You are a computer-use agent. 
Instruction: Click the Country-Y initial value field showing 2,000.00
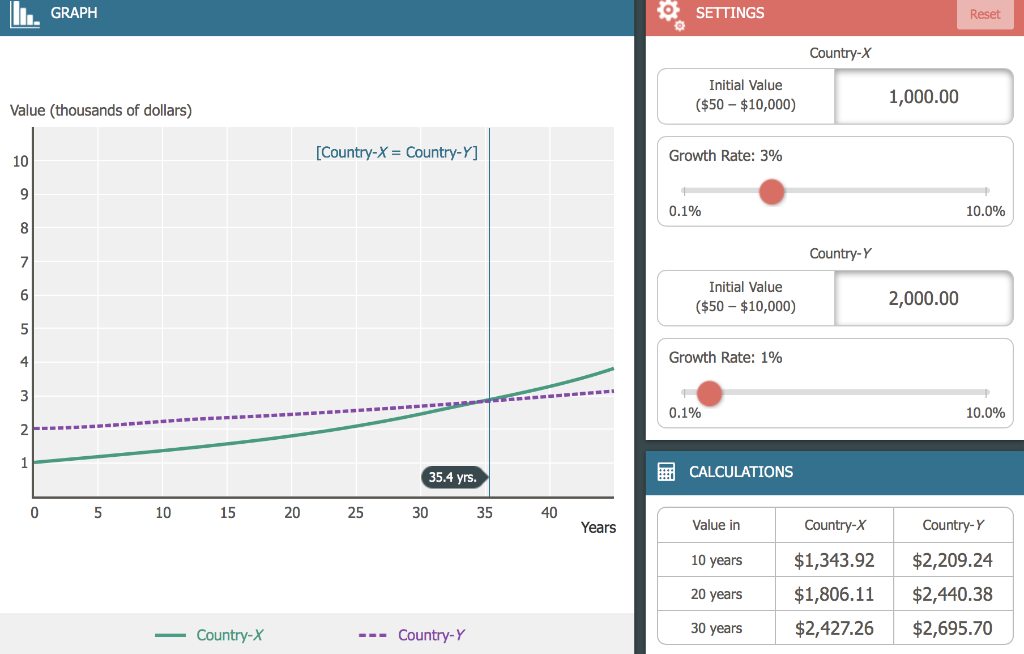tap(922, 298)
